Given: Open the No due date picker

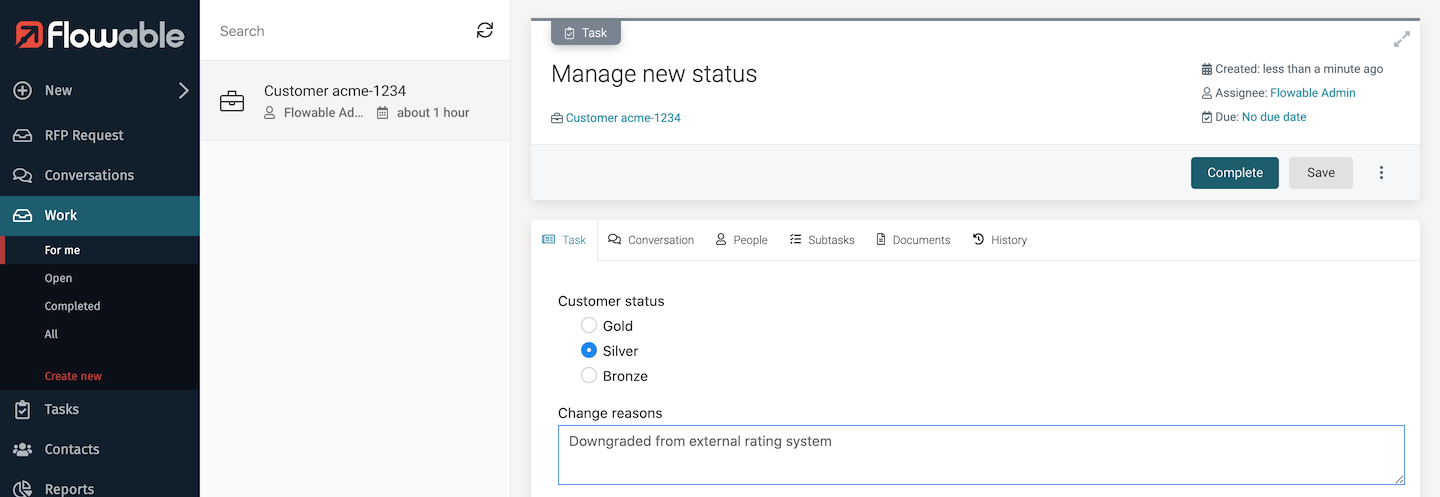Looking at the screenshot, I should 1273,117.
